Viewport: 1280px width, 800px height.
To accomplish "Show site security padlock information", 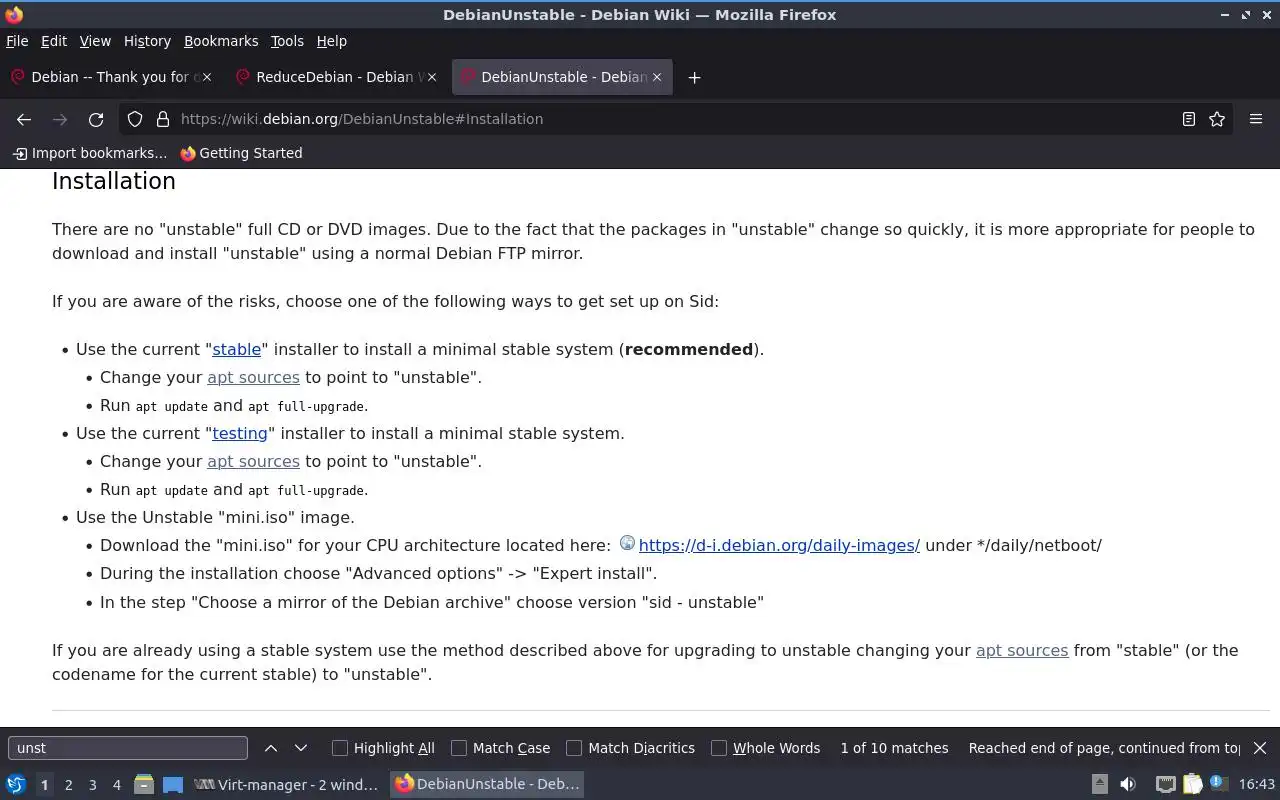I will pyautogui.click(x=163, y=119).
